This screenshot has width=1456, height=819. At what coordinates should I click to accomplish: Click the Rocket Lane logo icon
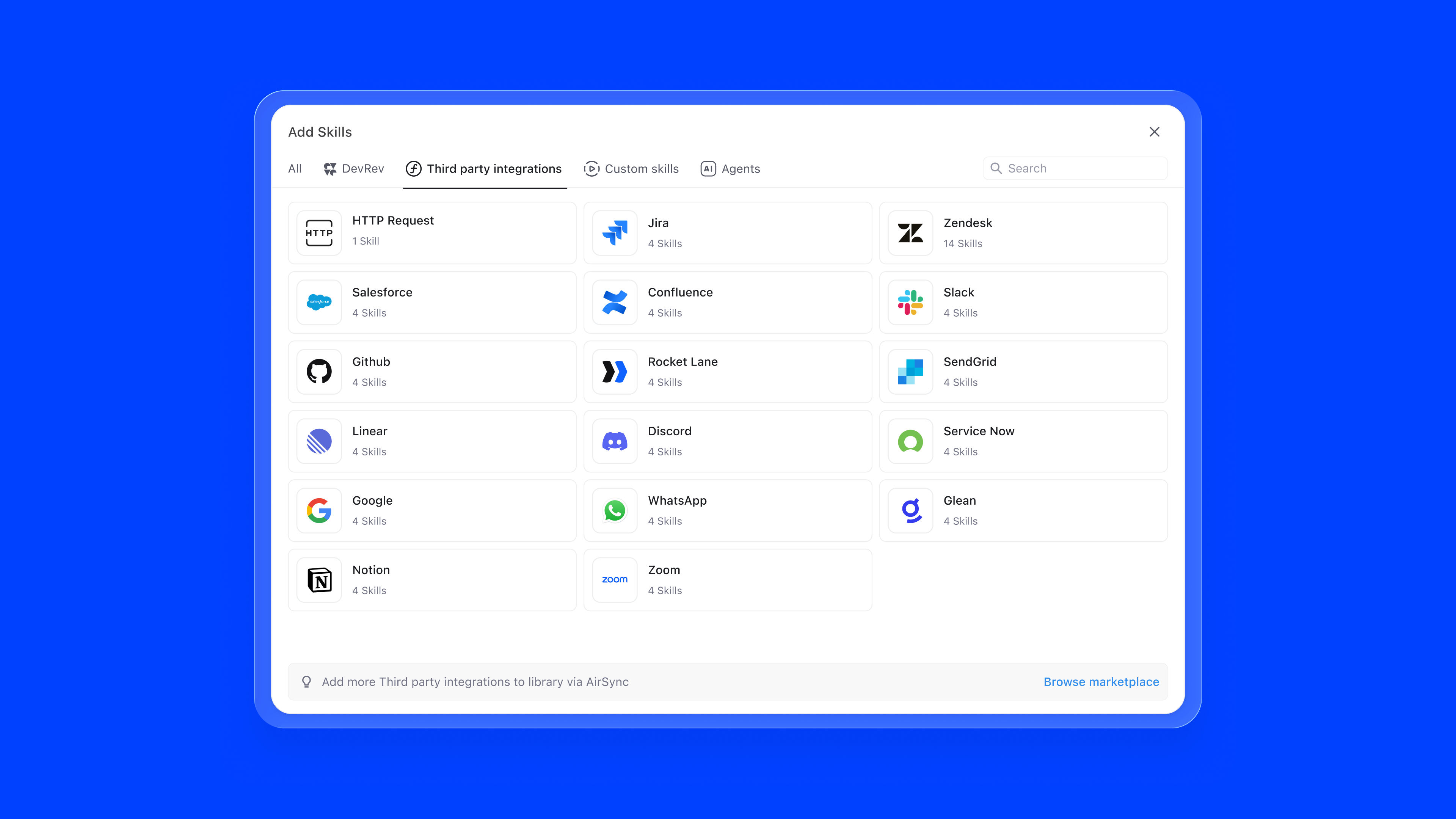pyautogui.click(x=614, y=372)
